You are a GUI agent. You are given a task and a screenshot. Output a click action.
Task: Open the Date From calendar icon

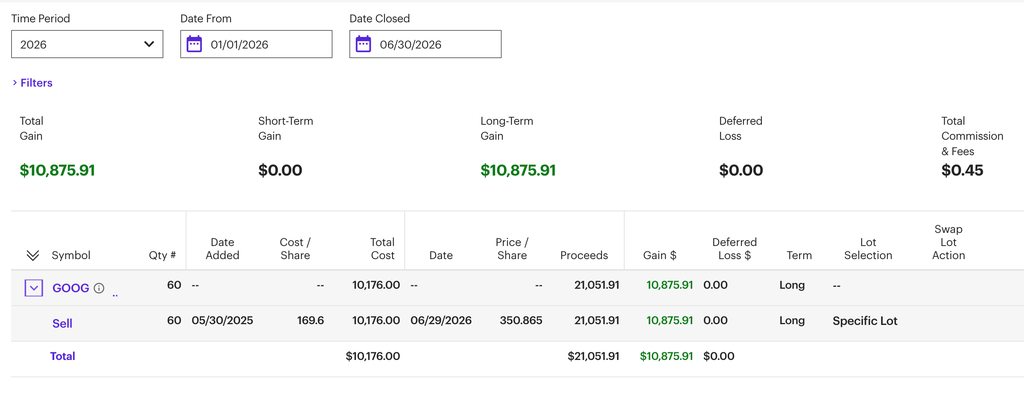pos(194,44)
